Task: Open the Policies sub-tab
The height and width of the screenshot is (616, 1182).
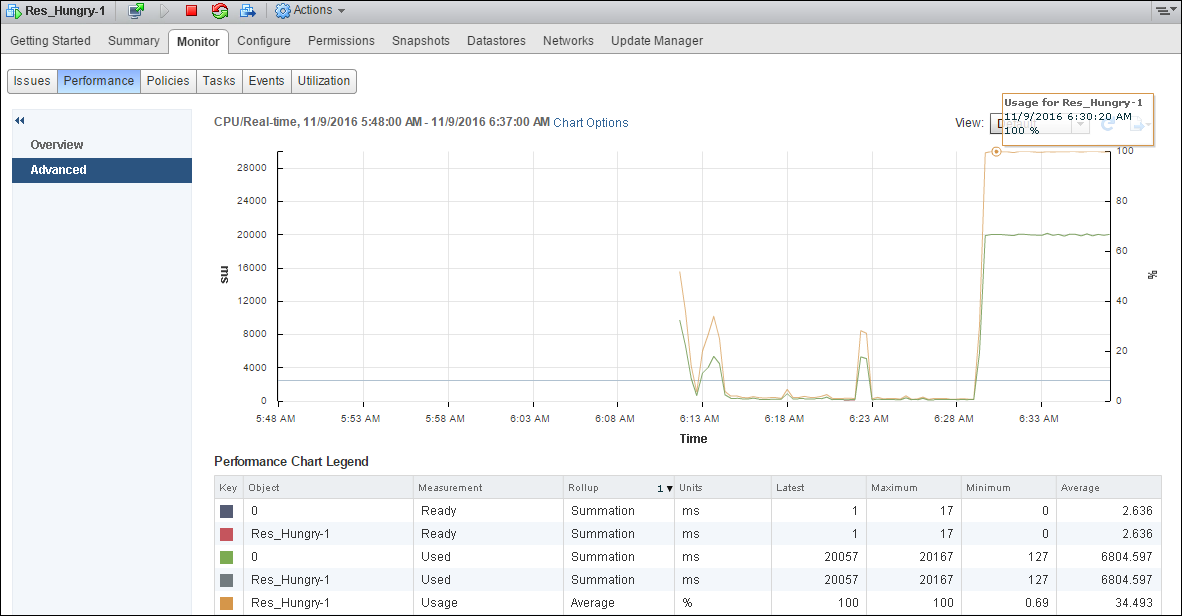Action: pyautogui.click(x=168, y=81)
